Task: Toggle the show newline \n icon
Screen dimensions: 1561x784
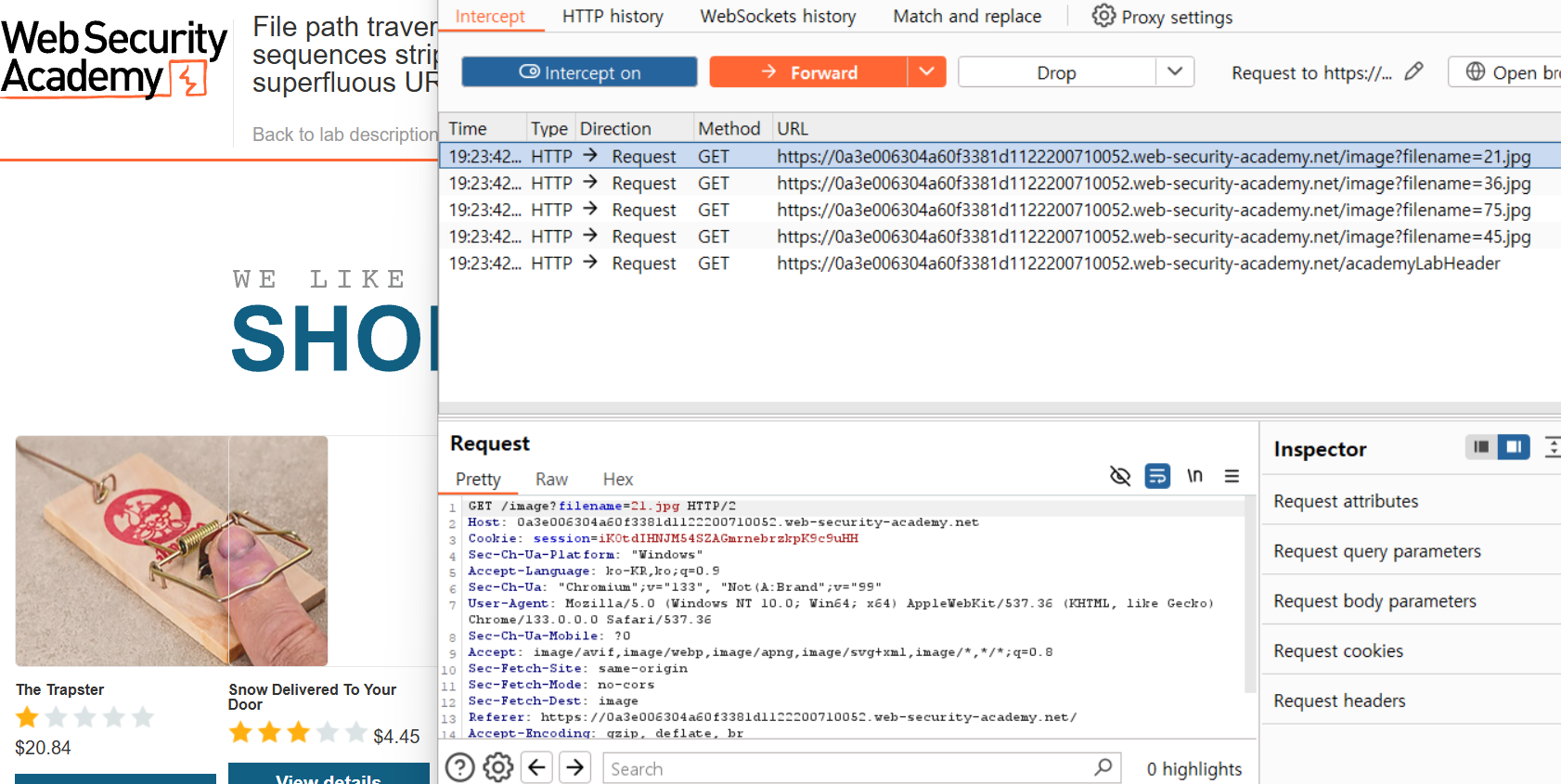Action: [x=1194, y=476]
